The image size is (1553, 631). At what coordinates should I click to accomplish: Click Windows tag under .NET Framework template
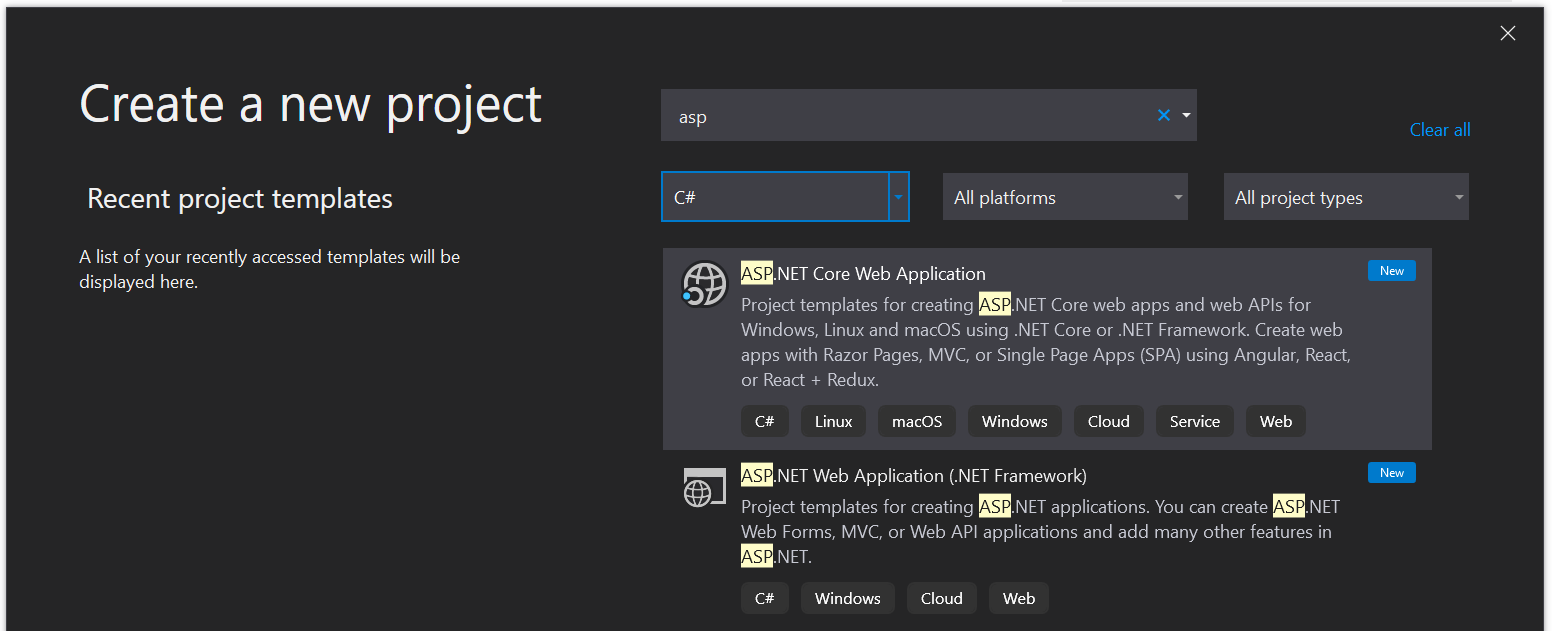click(848, 598)
